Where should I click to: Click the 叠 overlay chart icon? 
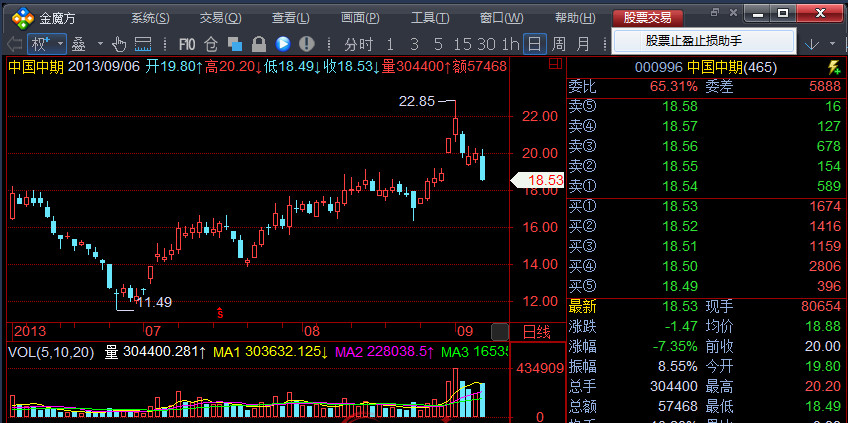pos(79,44)
